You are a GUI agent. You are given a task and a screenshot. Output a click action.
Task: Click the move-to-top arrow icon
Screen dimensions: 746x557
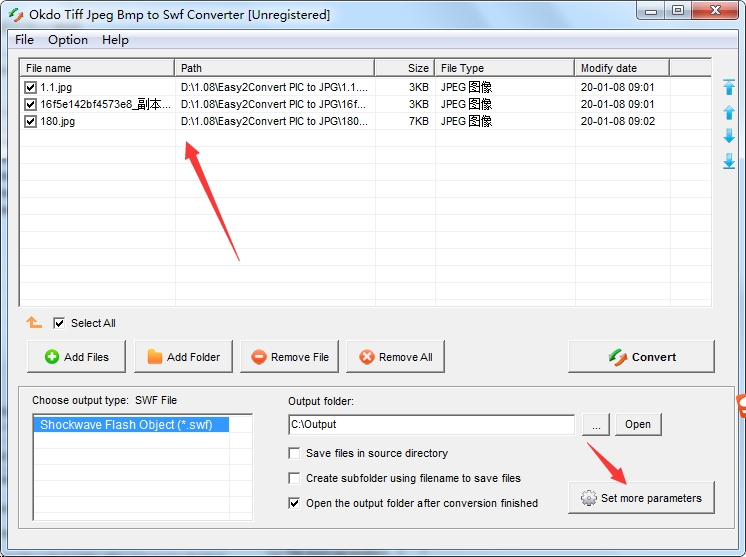pos(729,87)
